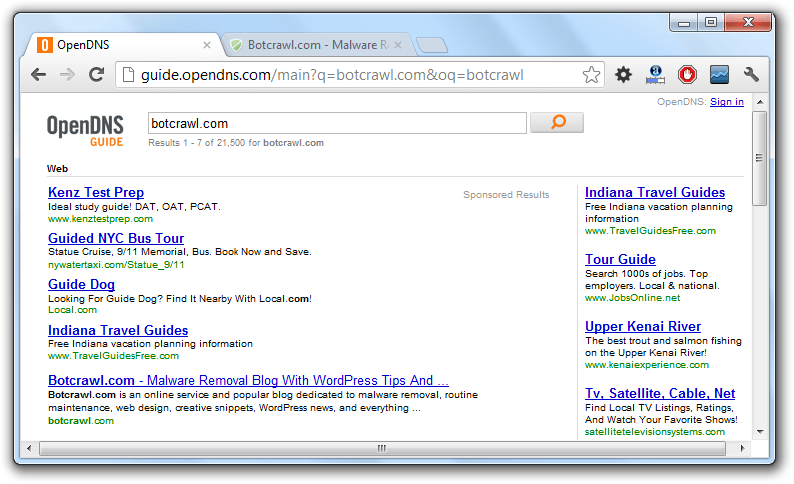Click the horizontal scrollbar left arrow
The height and width of the screenshot is (484, 794).
point(29,448)
